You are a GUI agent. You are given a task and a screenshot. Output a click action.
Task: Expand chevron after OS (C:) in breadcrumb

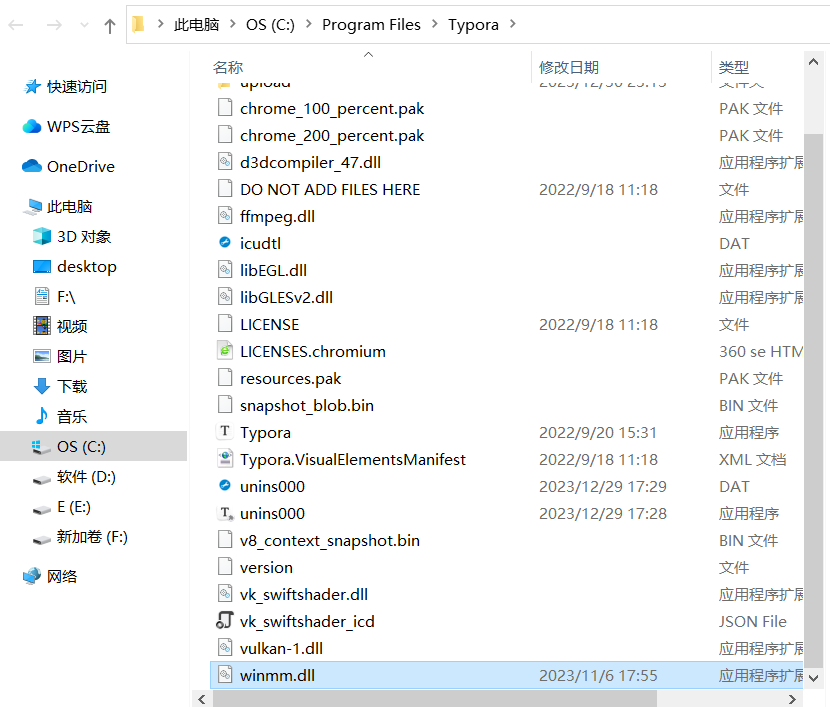point(309,24)
